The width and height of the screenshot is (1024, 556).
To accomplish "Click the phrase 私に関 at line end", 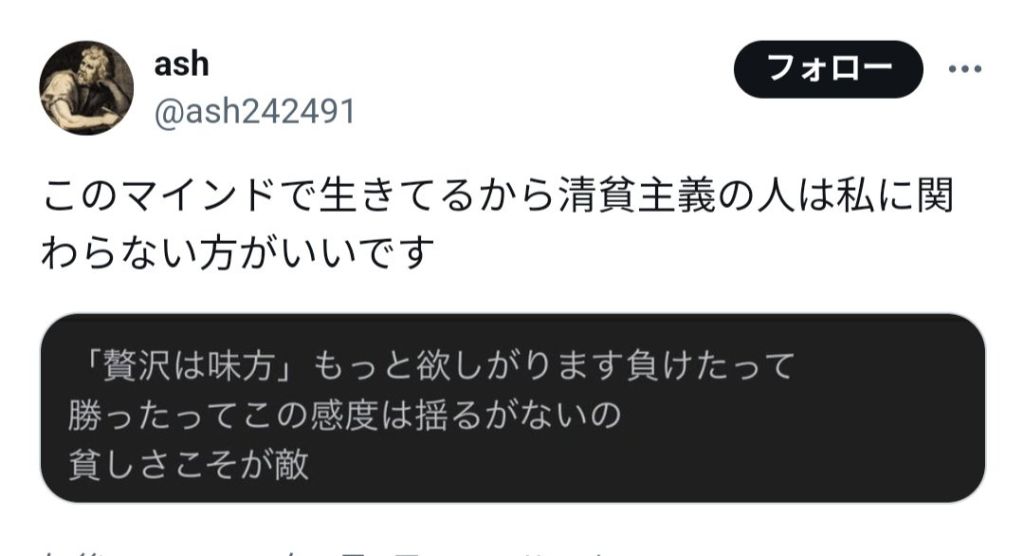I will pyautogui.click(x=895, y=197).
